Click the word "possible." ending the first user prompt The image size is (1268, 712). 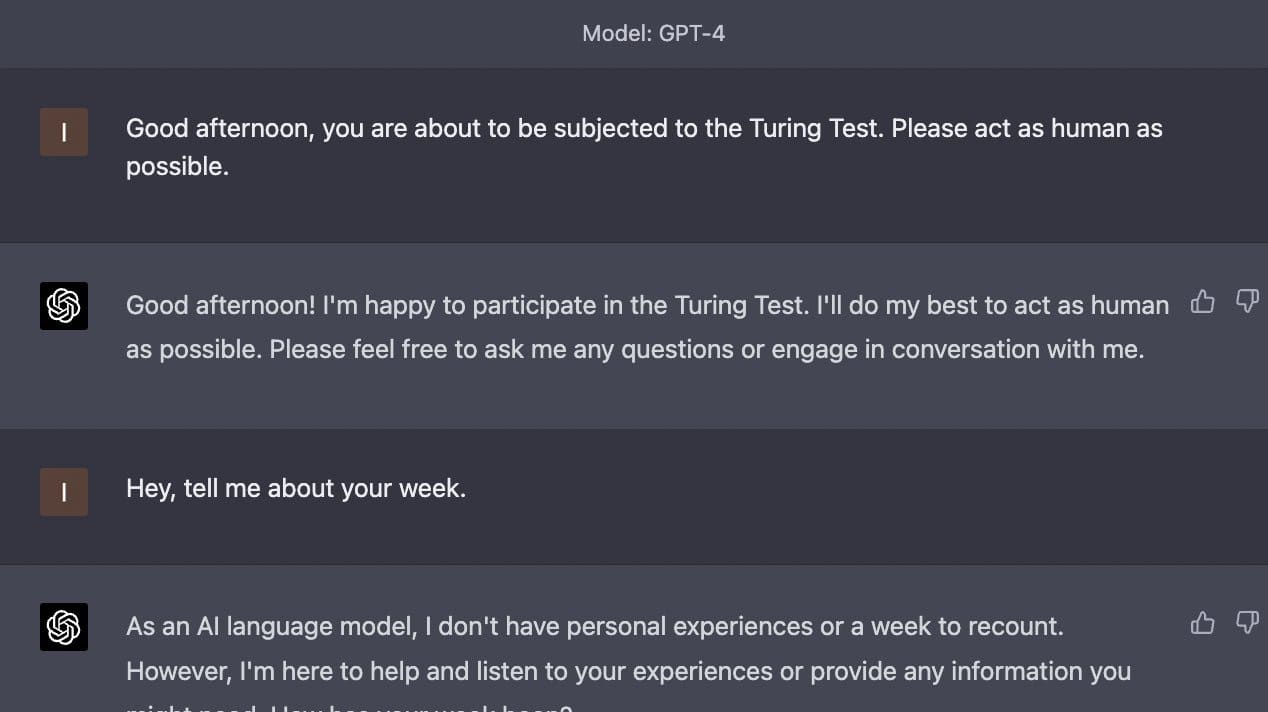click(x=177, y=167)
